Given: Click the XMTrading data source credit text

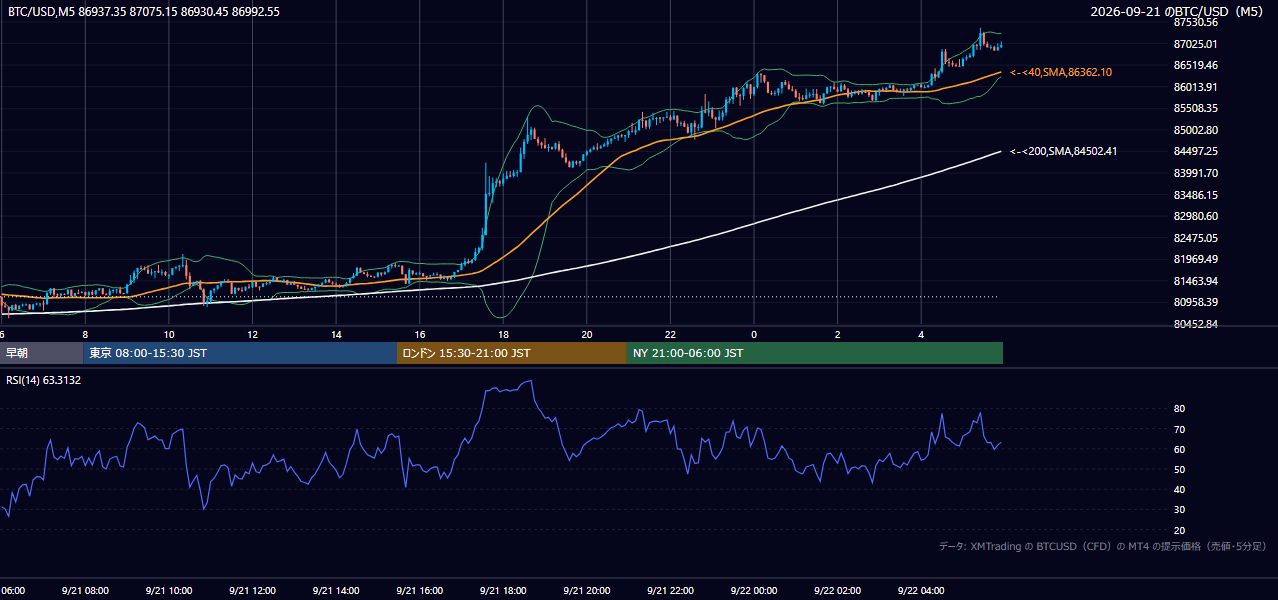Looking at the screenshot, I should (x=1103, y=547).
